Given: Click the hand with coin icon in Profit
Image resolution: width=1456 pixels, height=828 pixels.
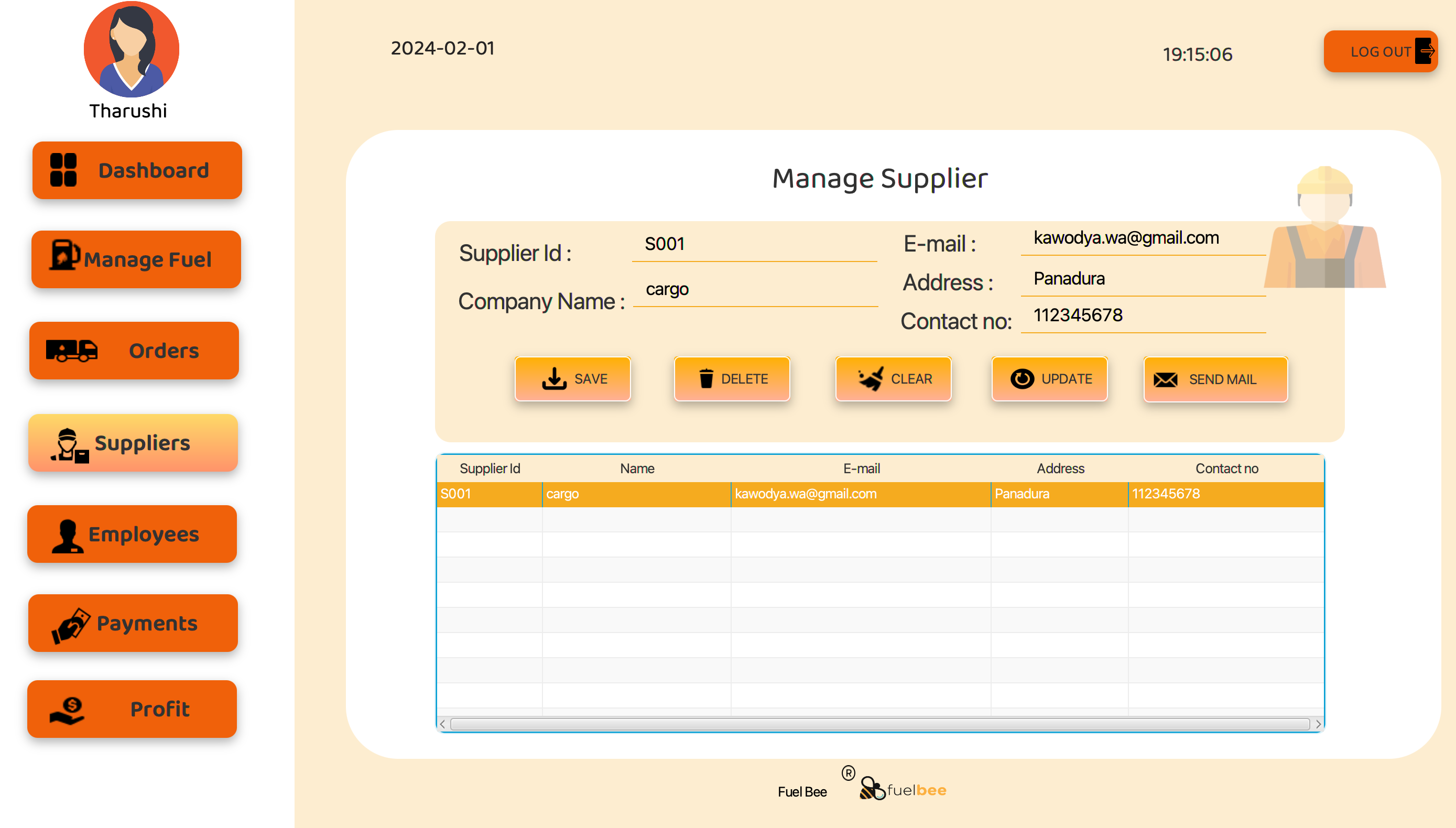Looking at the screenshot, I should [67, 710].
